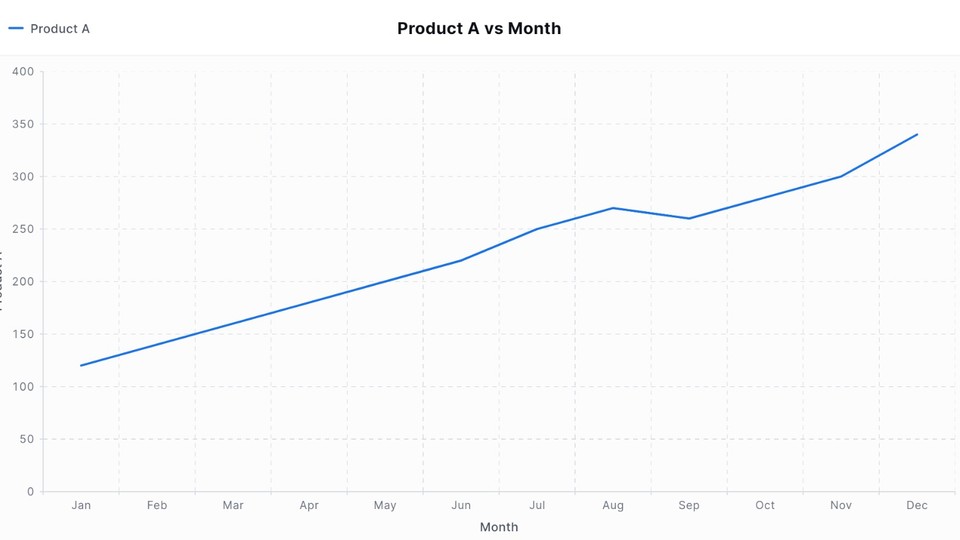Click the chart title 'Product A vs Month'

479,28
